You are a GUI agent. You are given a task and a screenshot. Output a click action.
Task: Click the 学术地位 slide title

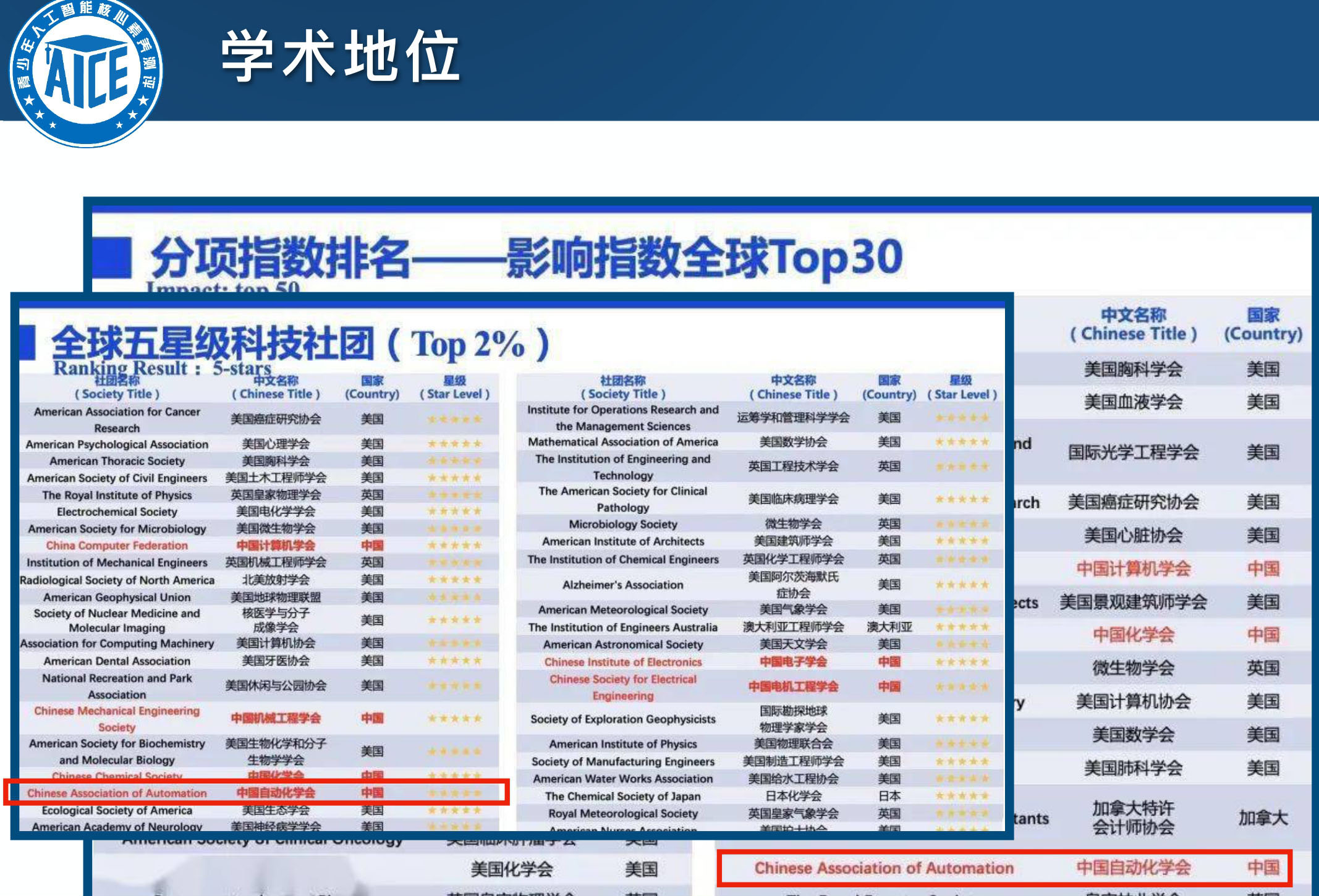point(340,57)
